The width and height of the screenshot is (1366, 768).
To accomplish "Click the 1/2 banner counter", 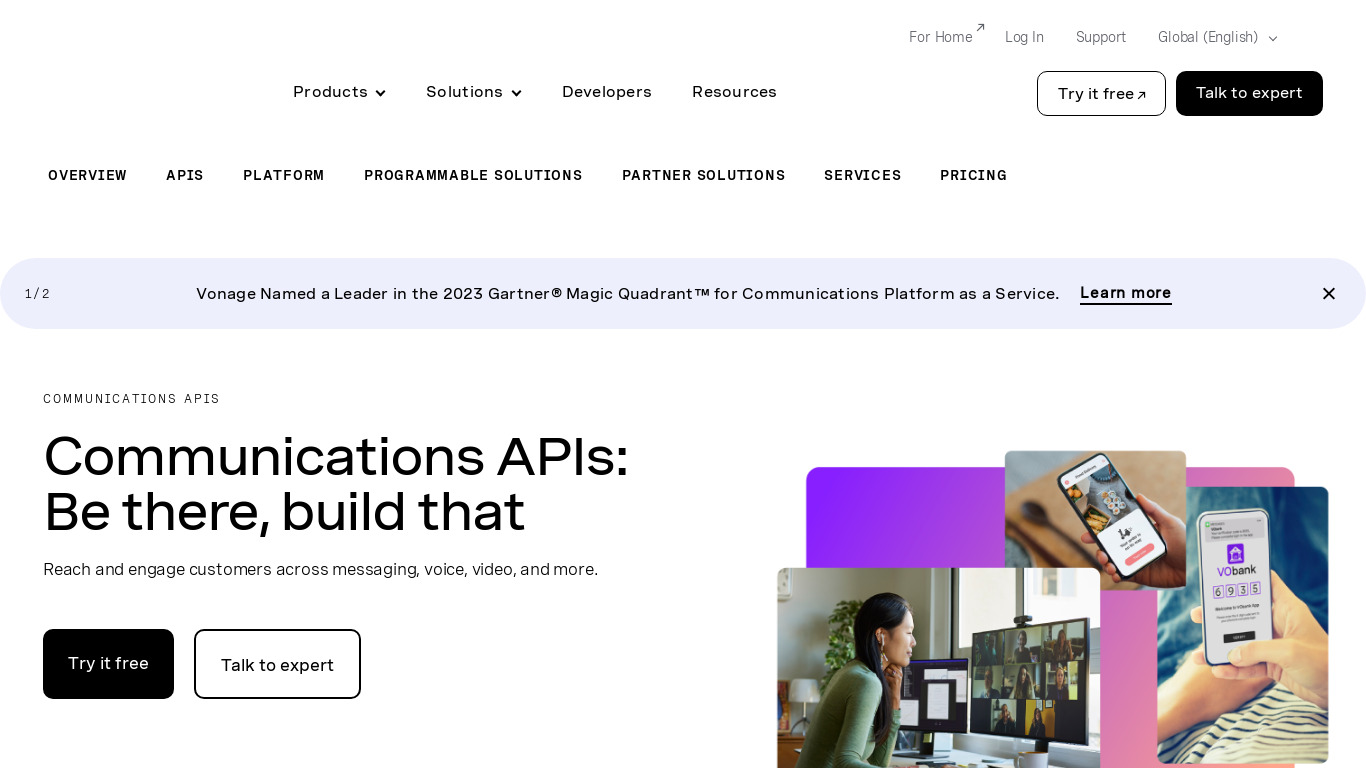I will (x=37, y=294).
